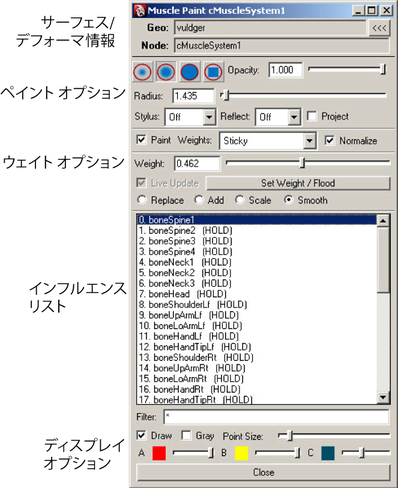Select the soft falloff brush profile icon
The width and height of the screenshot is (398, 488).
click(x=143, y=72)
